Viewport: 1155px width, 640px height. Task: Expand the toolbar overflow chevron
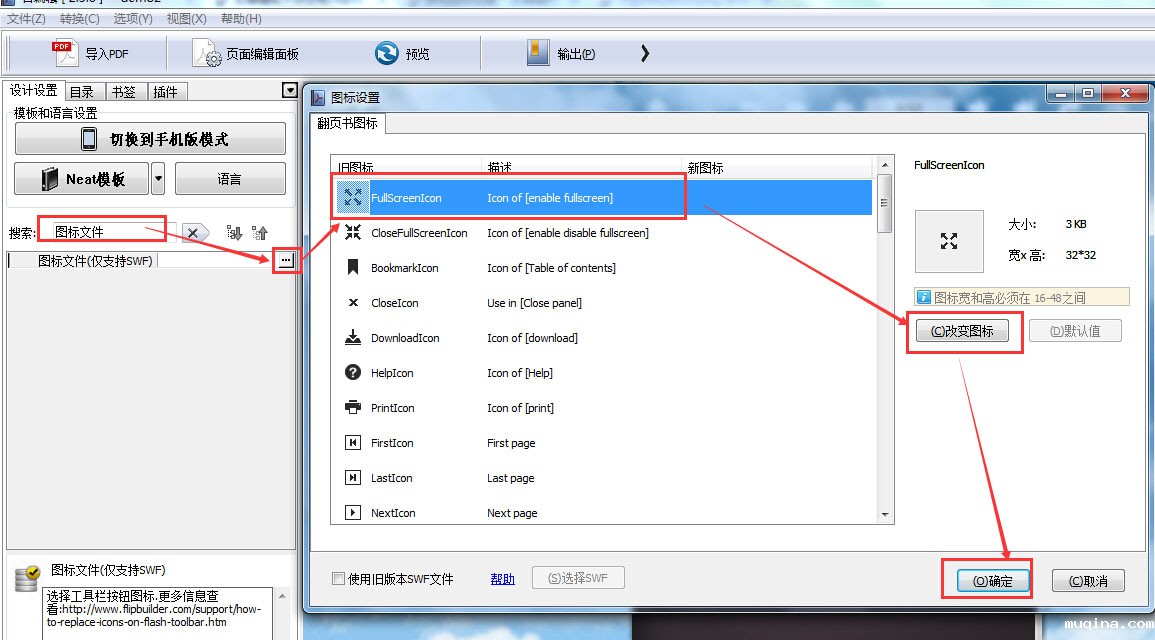click(x=645, y=54)
